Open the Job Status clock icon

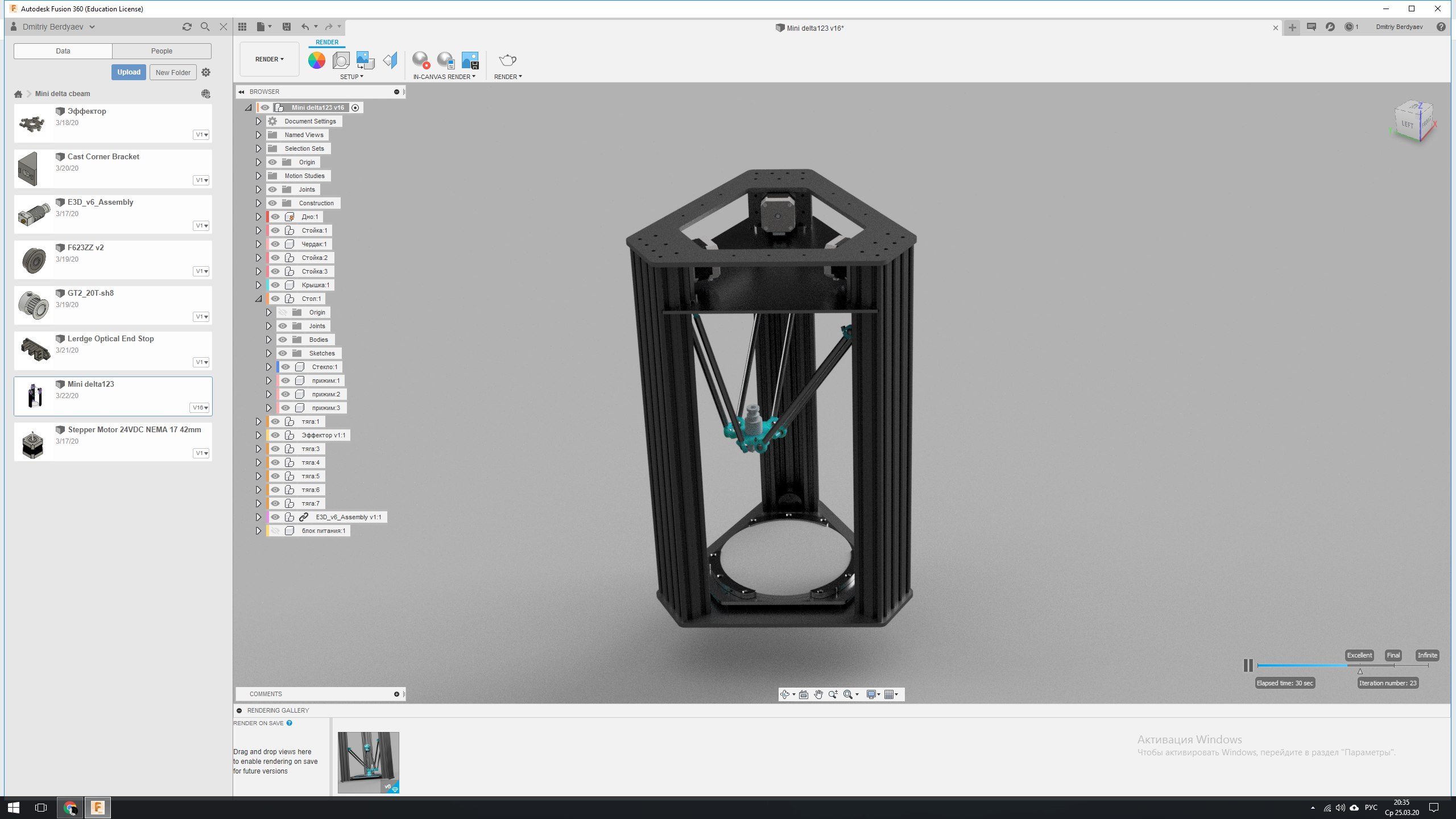[1349, 27]
